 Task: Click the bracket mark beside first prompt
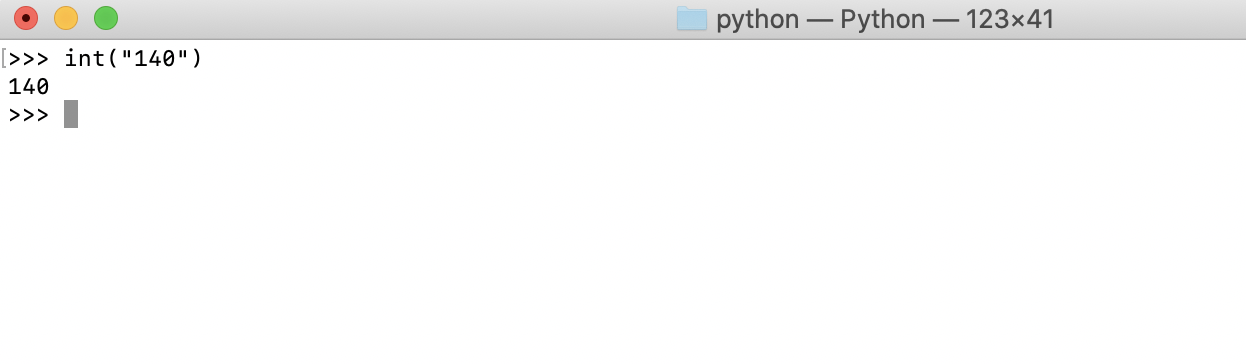[4, 58]
